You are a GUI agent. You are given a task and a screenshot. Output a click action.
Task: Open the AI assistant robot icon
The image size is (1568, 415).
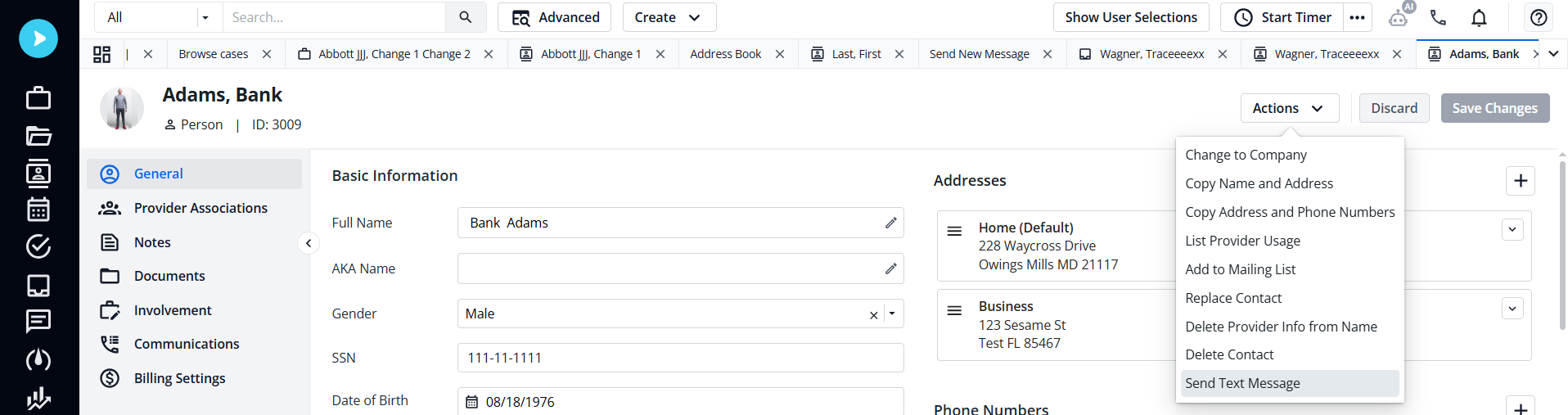[x=1399, y=17]
